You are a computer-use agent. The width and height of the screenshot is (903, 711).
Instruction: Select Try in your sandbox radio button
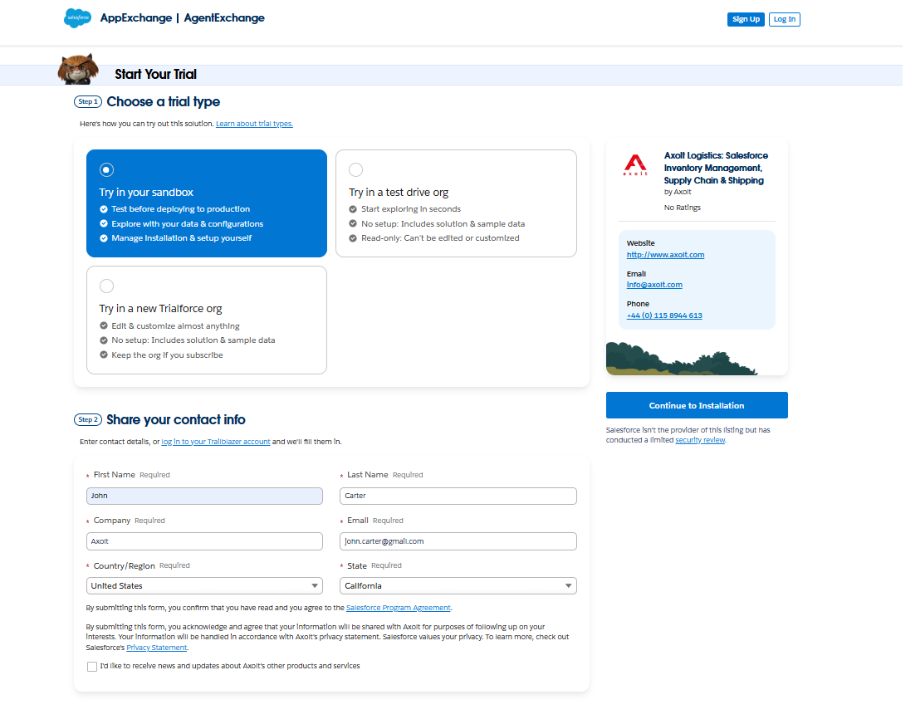coord(107,170)
